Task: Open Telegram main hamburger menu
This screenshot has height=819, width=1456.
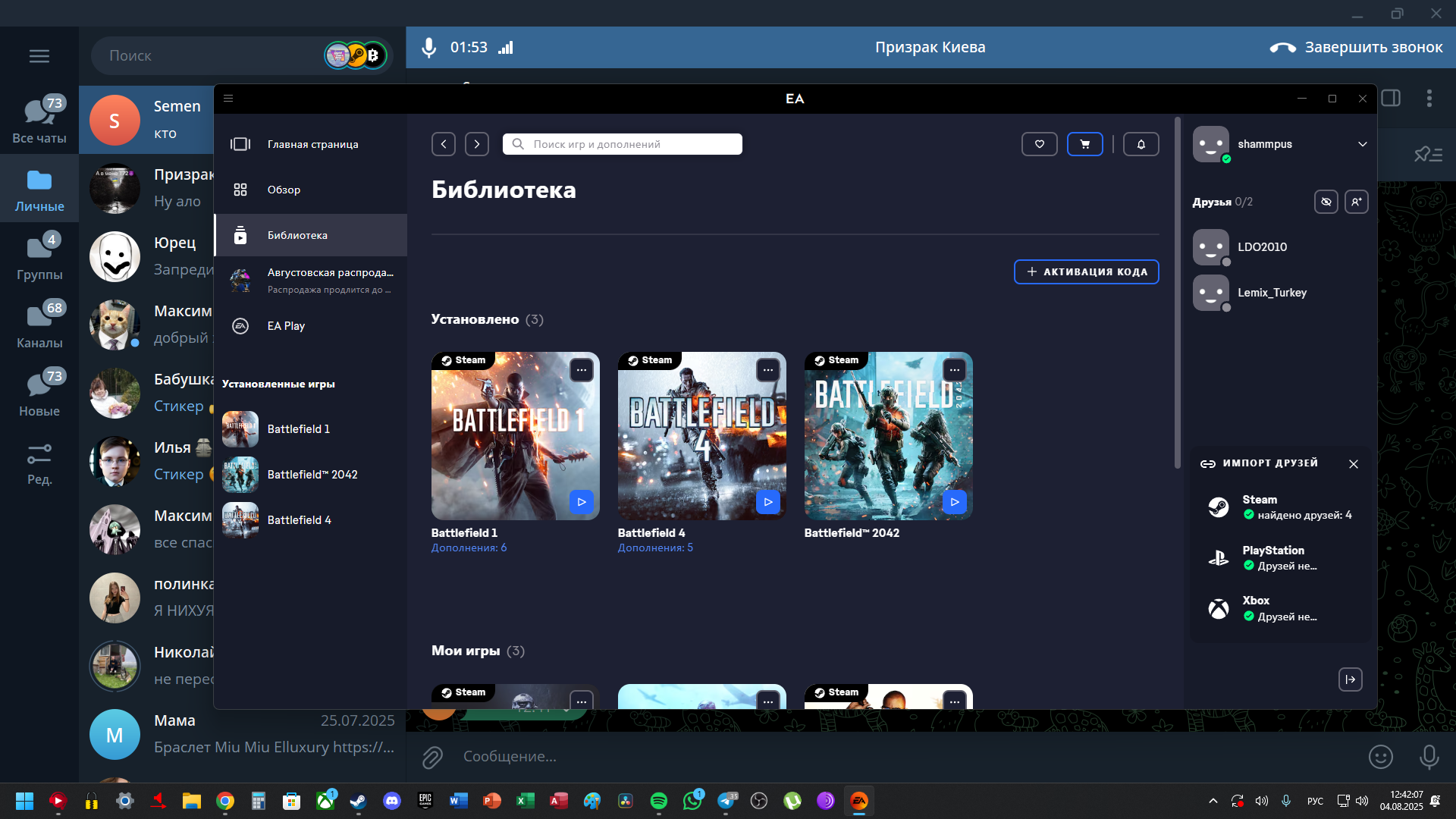Action: (x=39, y=56)
